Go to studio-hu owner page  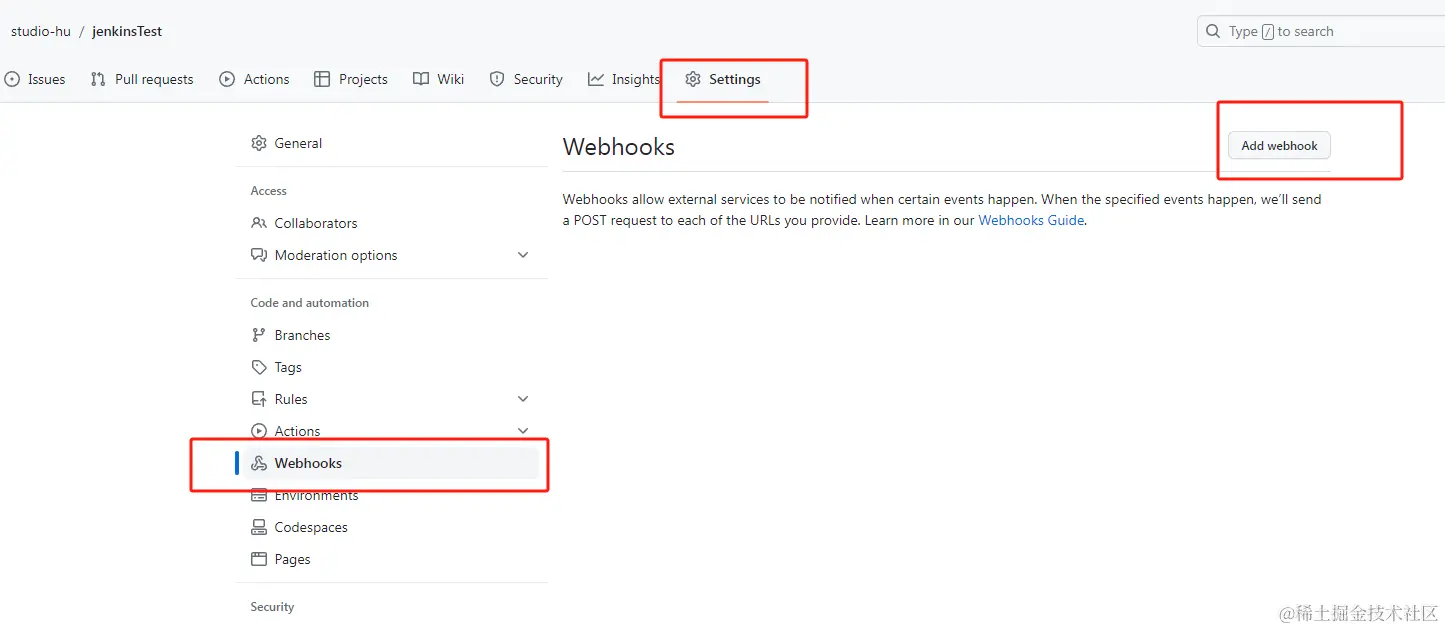pos(41,31)
